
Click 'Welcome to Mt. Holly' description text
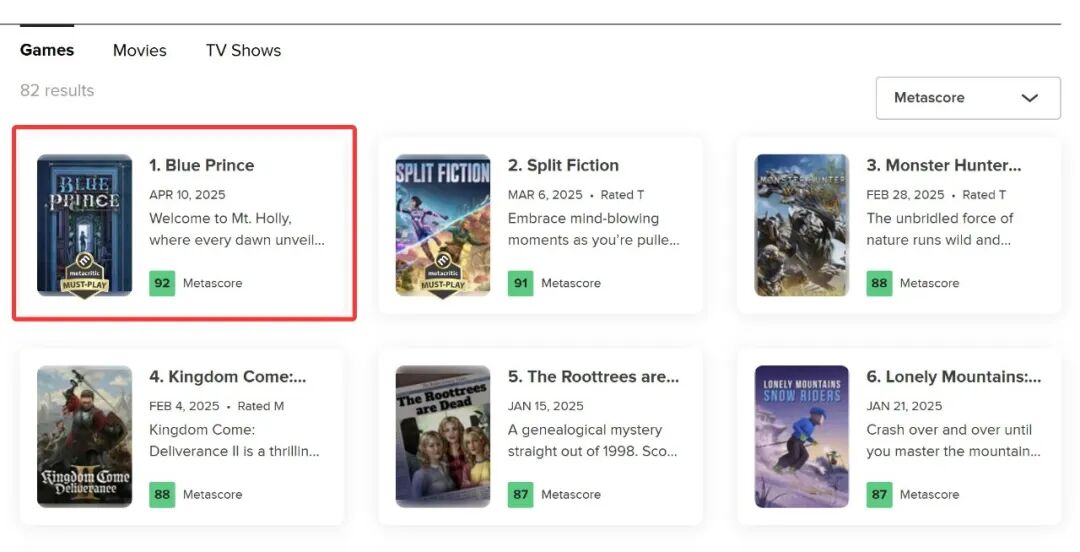[x=237, y=229]
